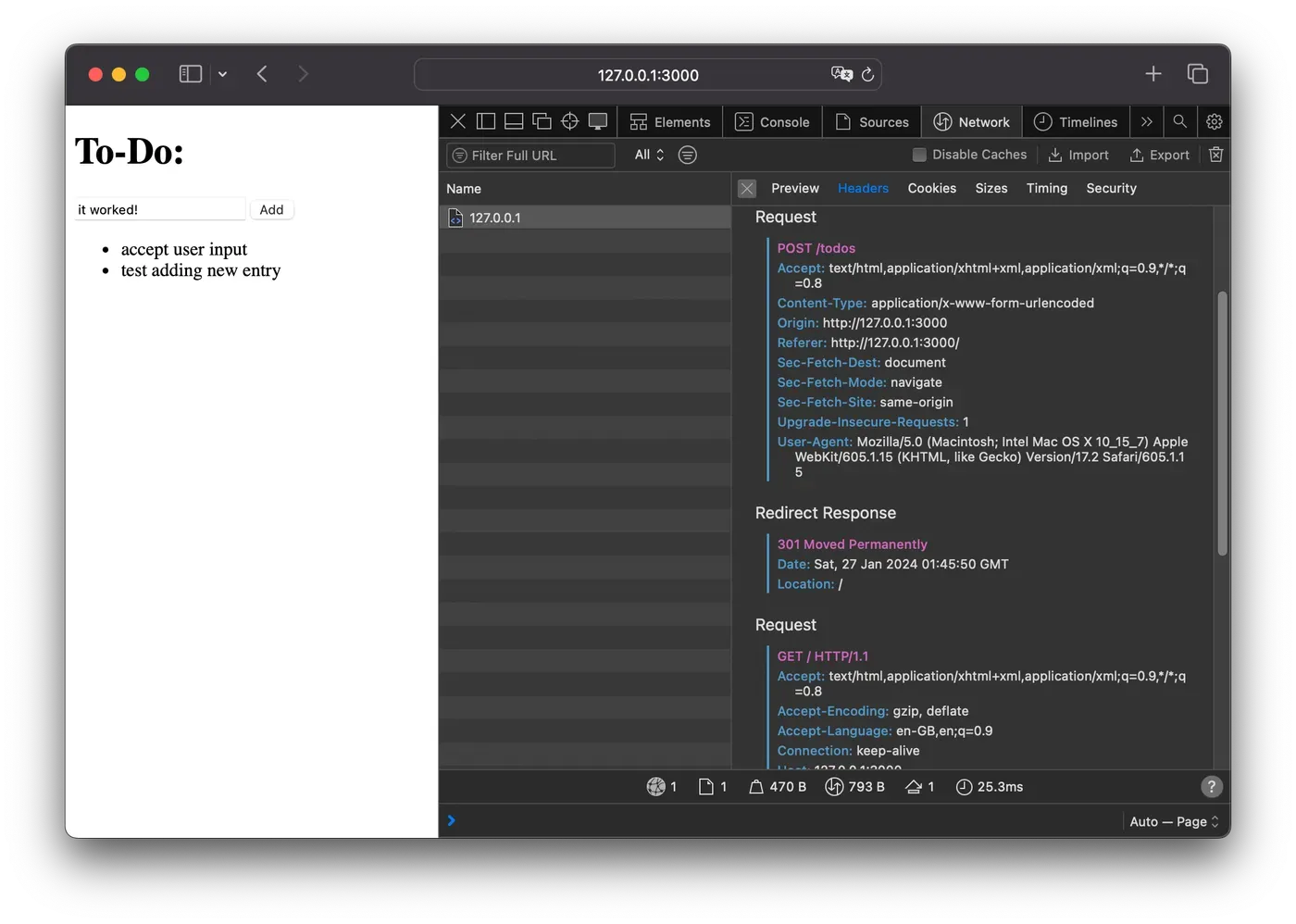Click the 793 B transferred stat
Screen dimensions: 1296x924
point(854,787)
